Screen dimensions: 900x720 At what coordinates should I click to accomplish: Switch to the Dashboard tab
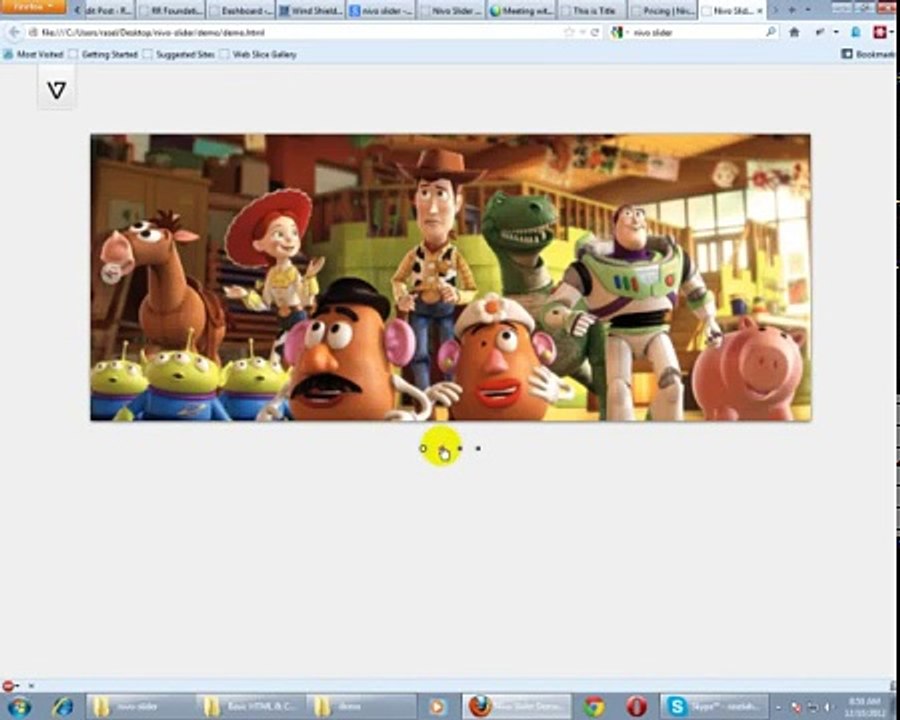pos(241,10)
